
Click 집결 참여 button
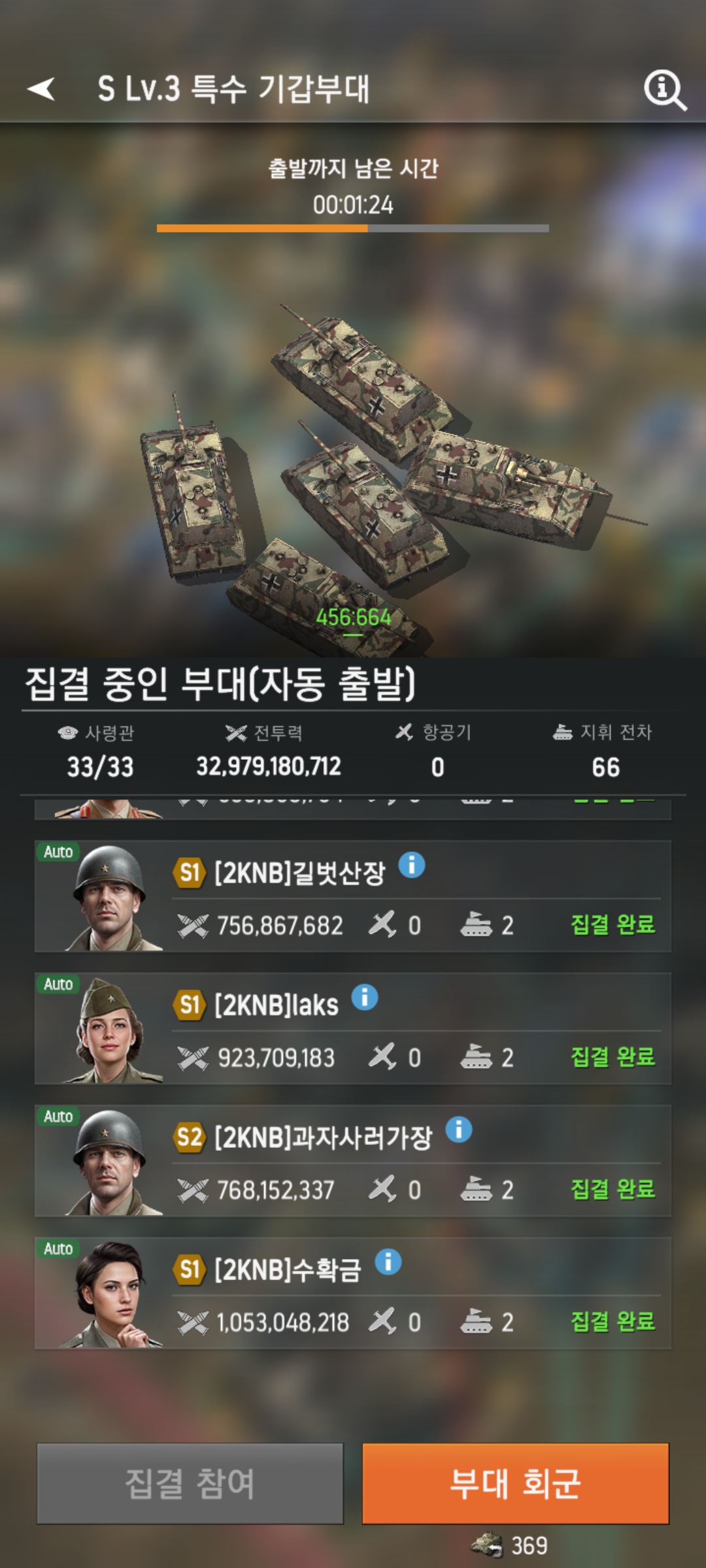tap(190, 1483)
